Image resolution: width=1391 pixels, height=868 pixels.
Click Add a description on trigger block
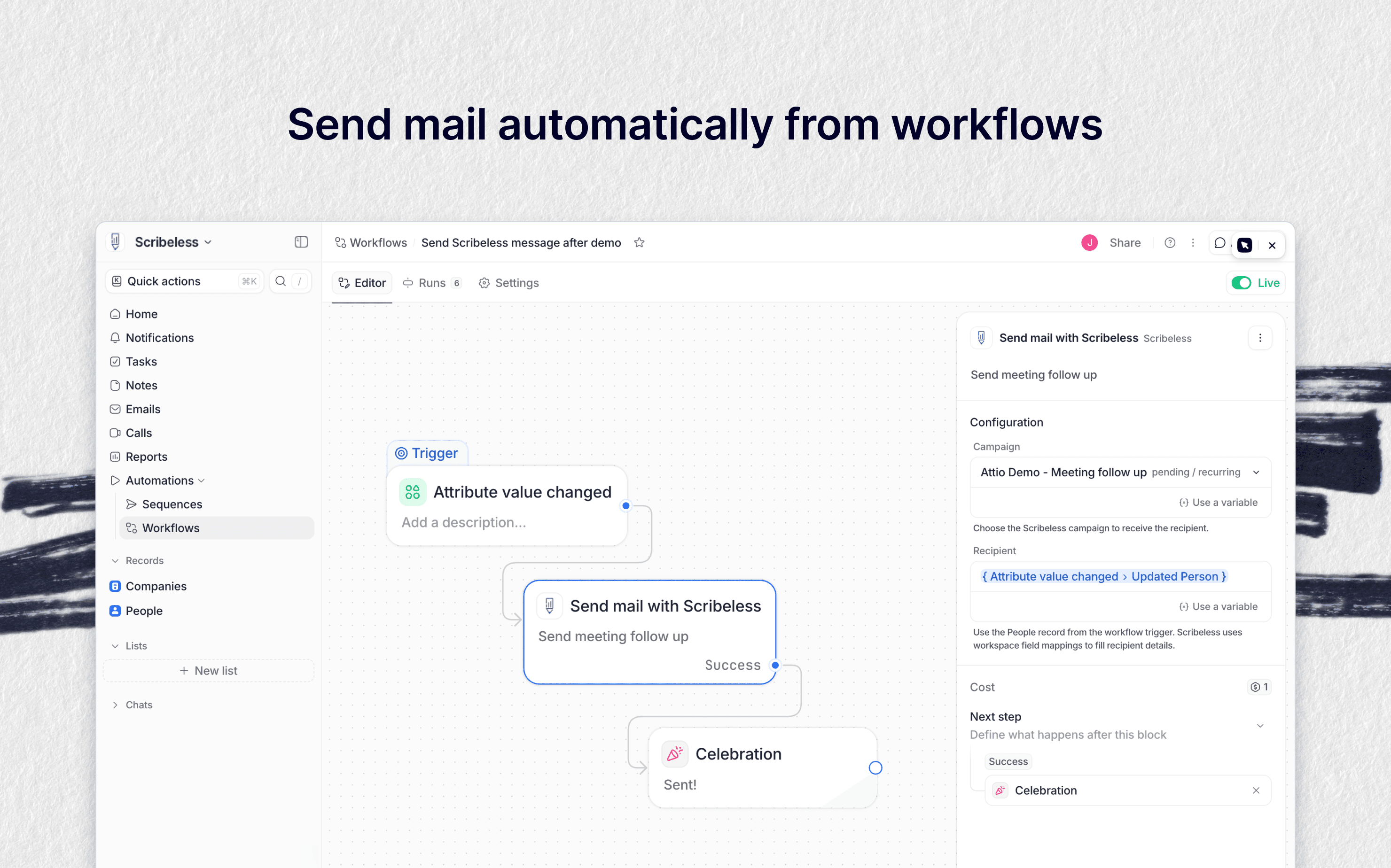pos(463,523)
